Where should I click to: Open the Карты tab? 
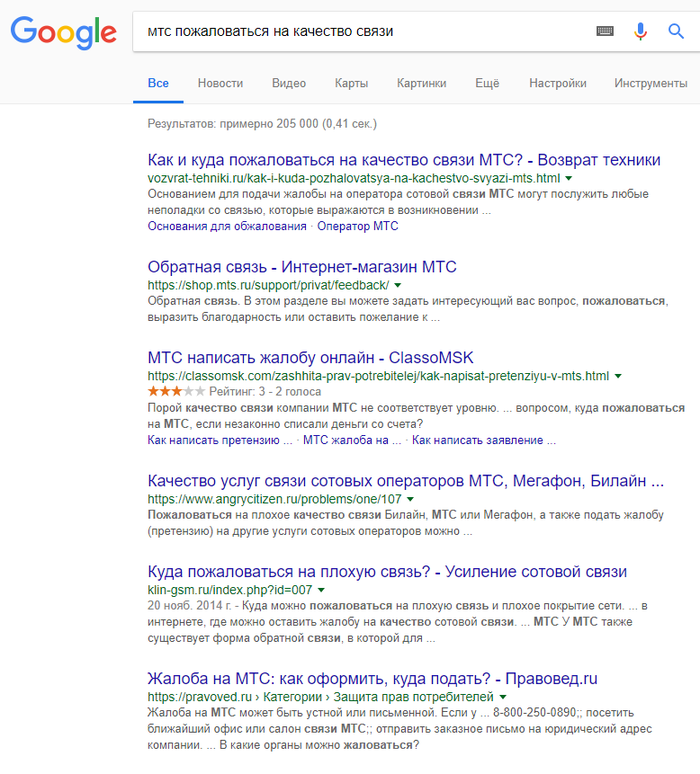(x=351, y=83)
